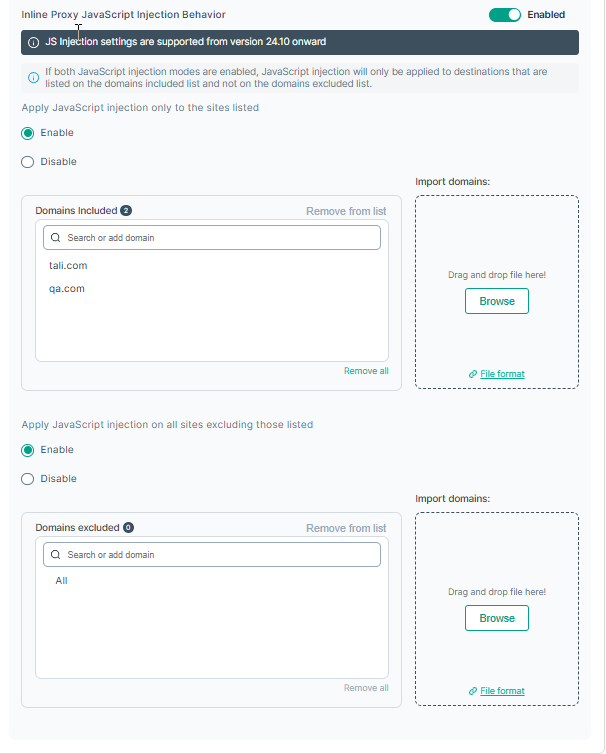The height and width of the screenshot is (754, 606).
Task: Click the search icon in Domains Included field
Action: 56,238
